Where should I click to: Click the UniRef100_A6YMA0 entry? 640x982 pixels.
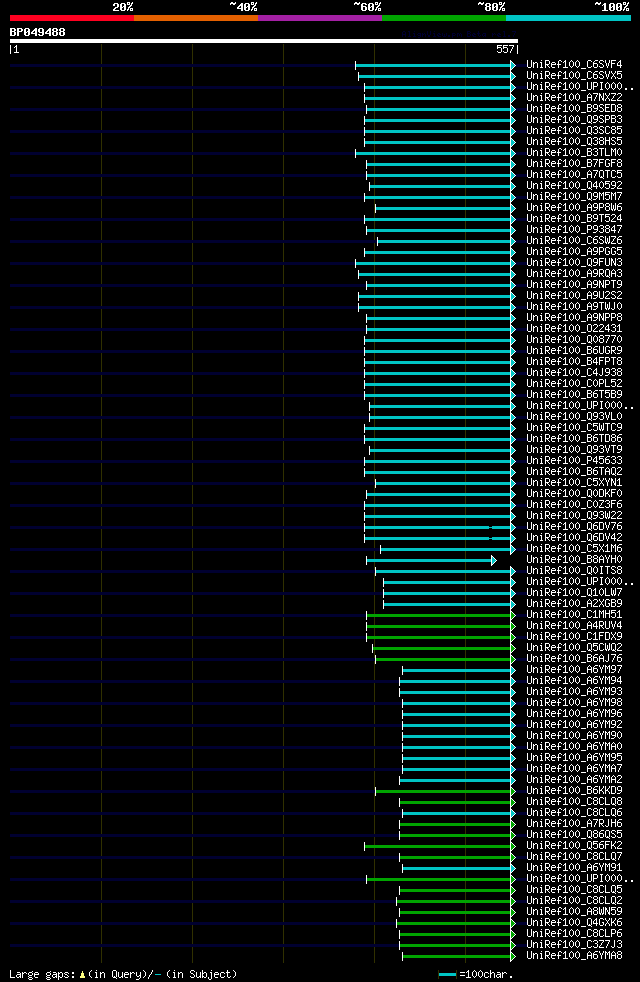click(574, 747)
